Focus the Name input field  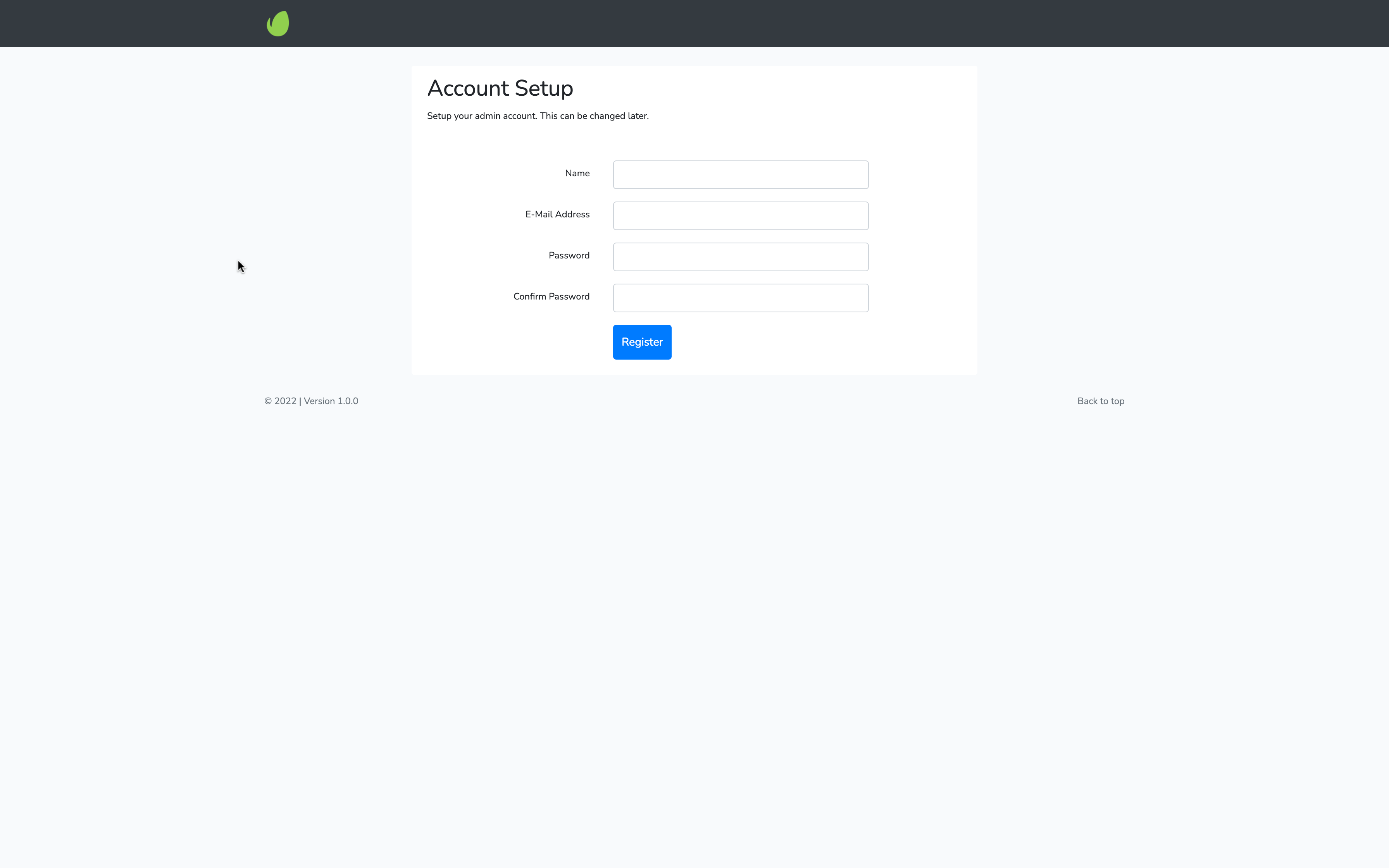click(740, 174)
